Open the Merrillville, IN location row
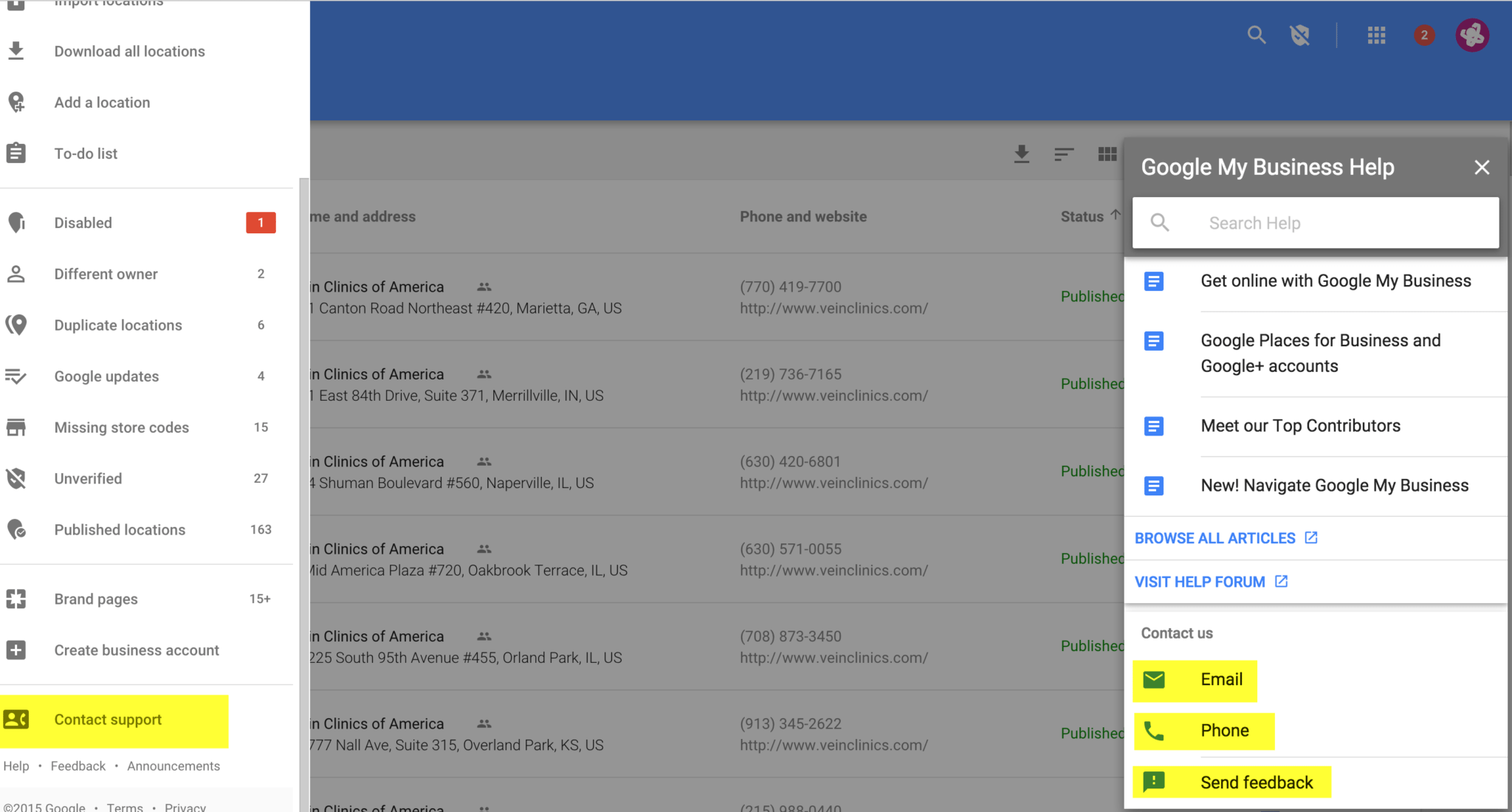 point(716,385)
